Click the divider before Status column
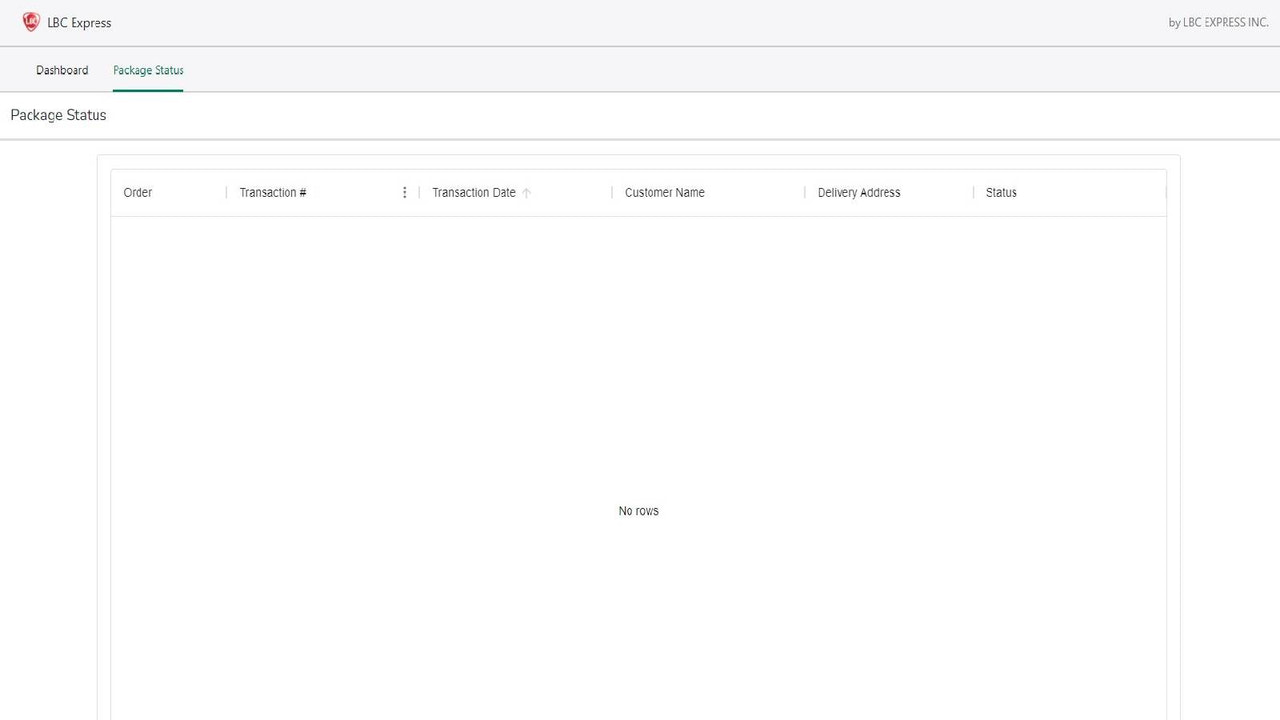1280x720 pixels. pyautogui.click(x=972, y=192)
